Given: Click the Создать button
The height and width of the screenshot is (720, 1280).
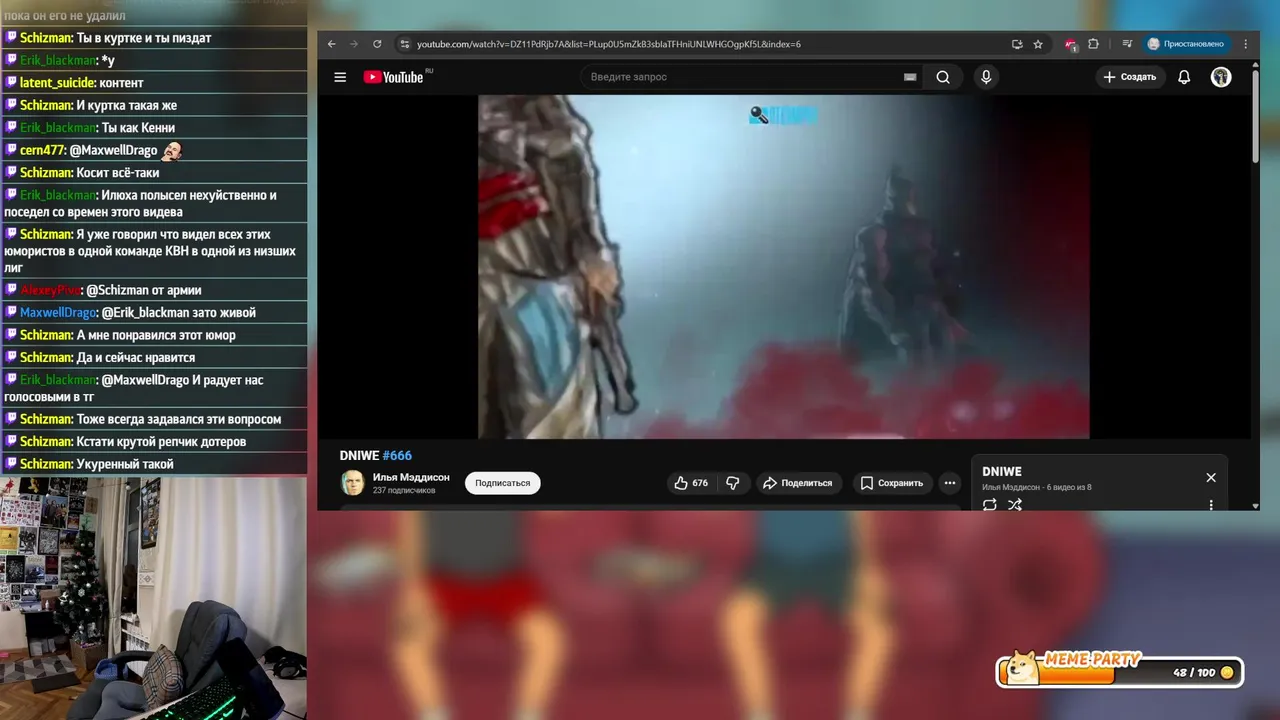Looking at the screenshot, I should click(1129, 77).
